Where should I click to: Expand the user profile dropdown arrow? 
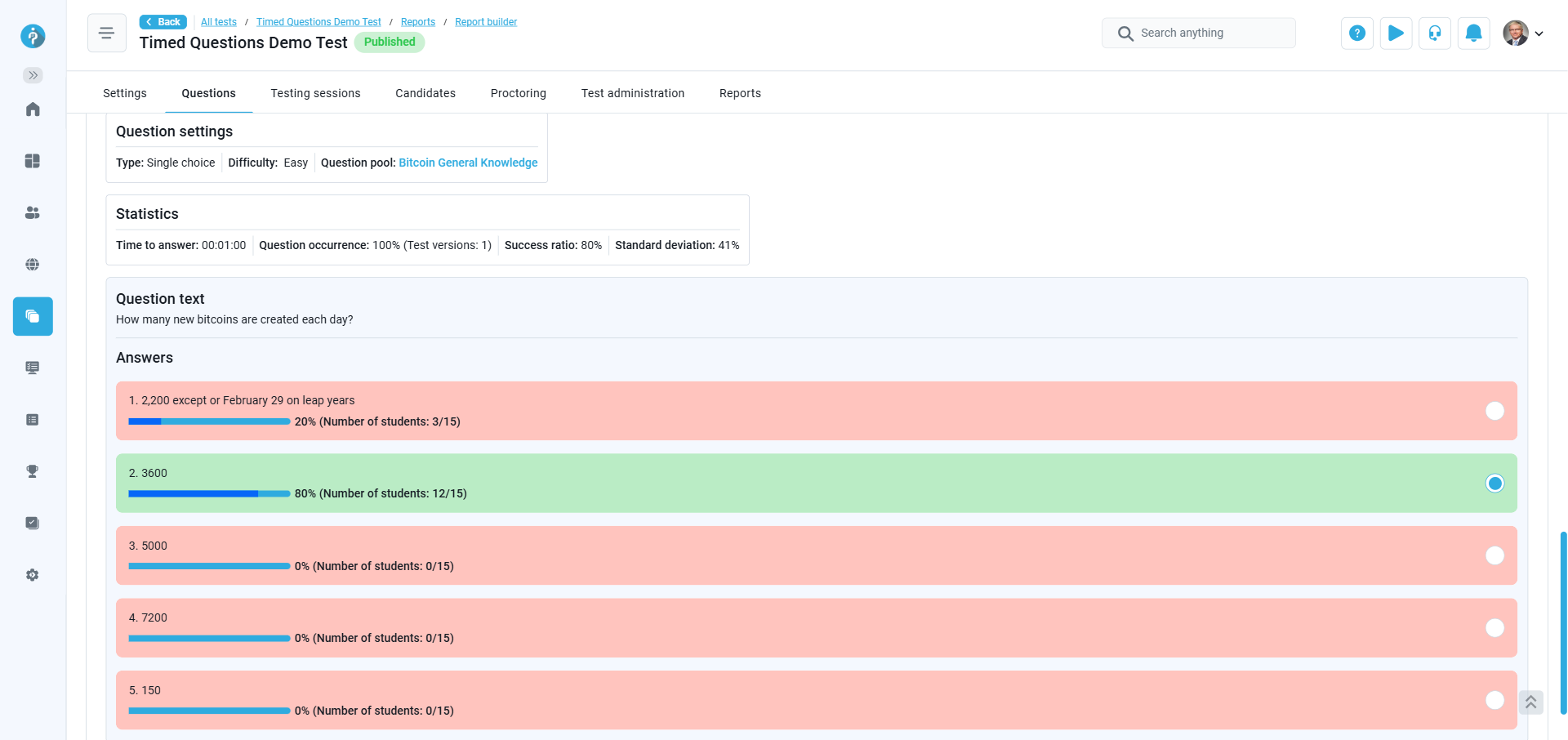[x=1539, y=34]
